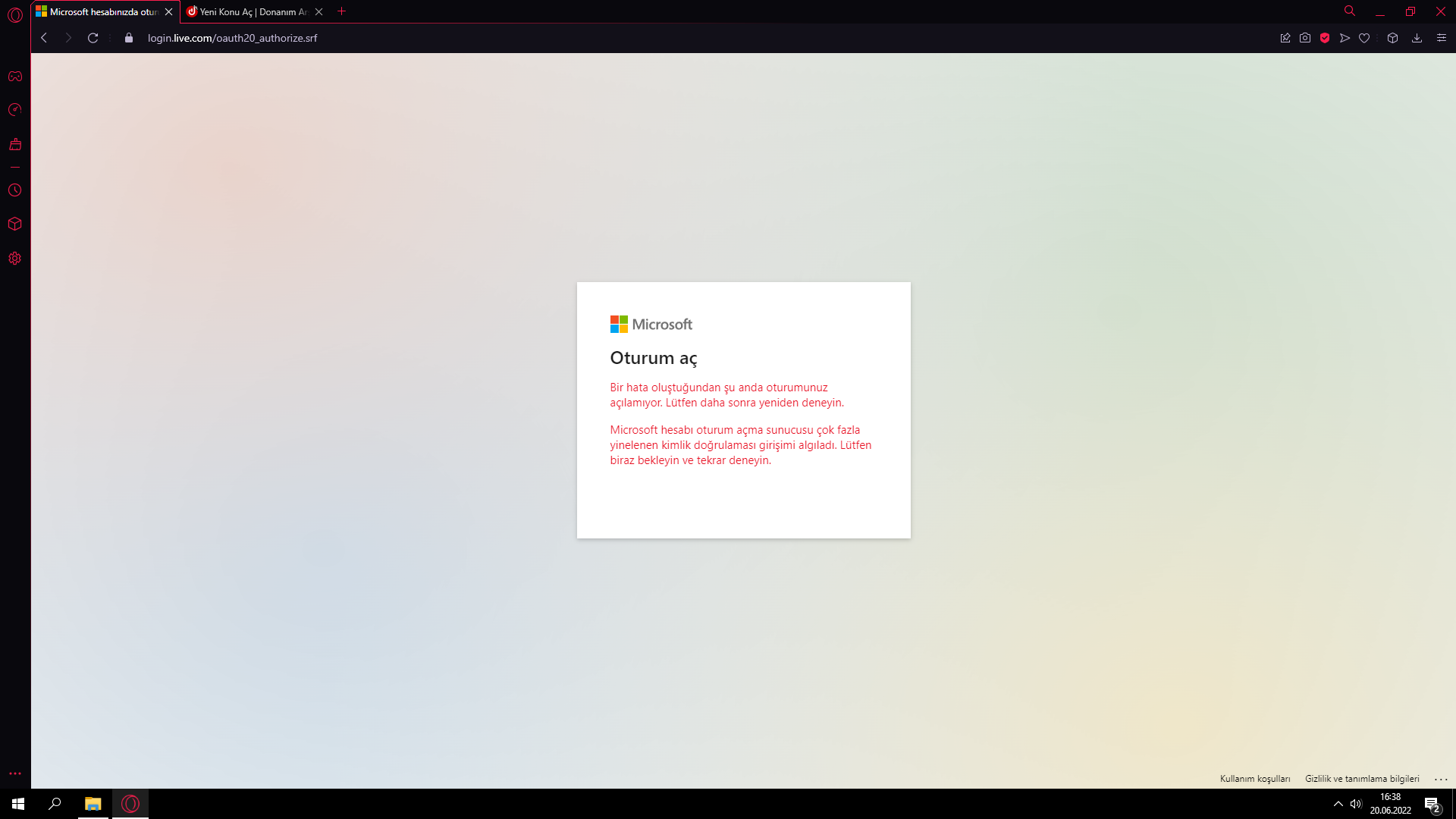Close the Microsoft hesabınızda tab
1456x819 pixels.
click(x=169, y=12)
